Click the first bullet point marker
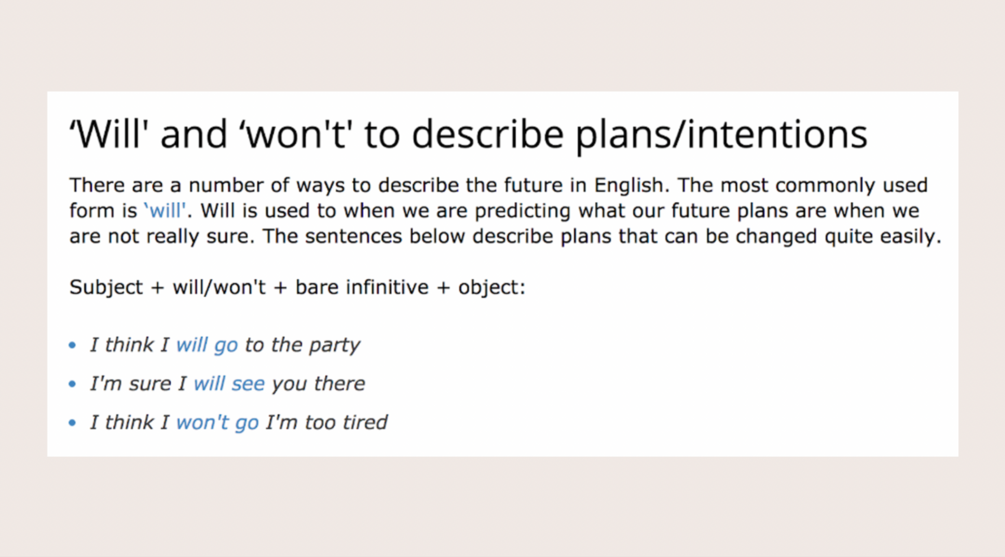This screenshot has width=1005, height=557. click(72, 345)
